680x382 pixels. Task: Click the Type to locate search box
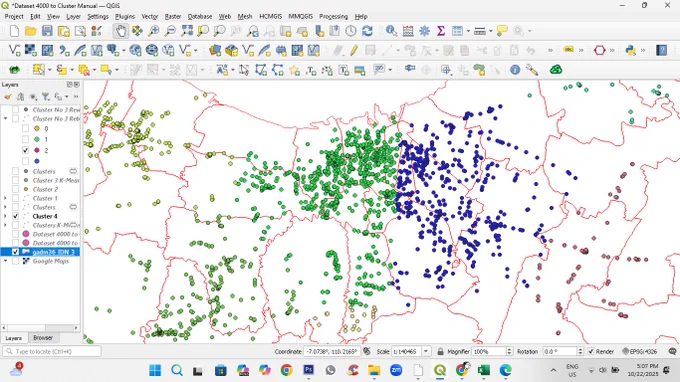[x=52, y=351]
